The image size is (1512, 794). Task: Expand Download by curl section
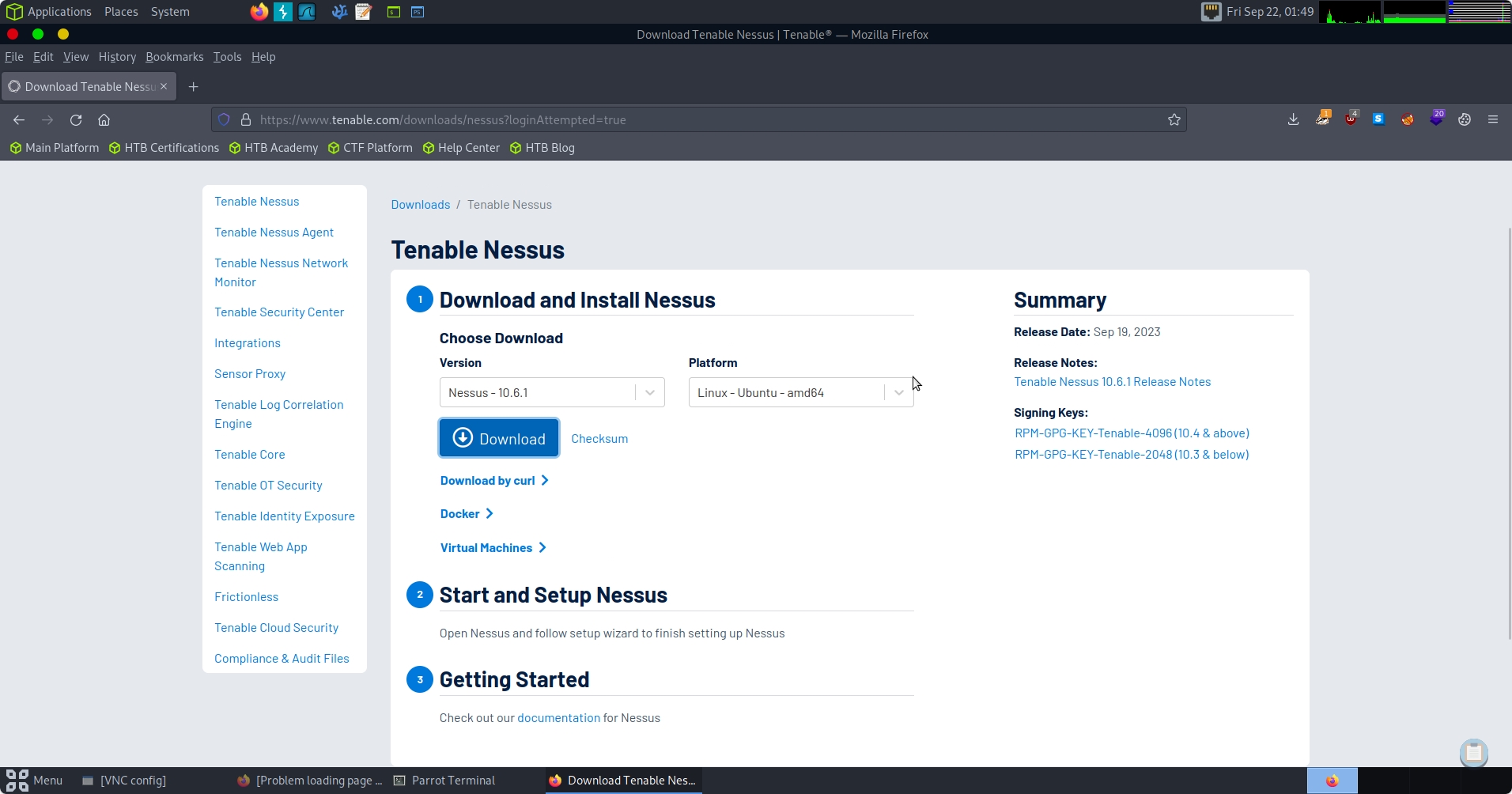494,480
